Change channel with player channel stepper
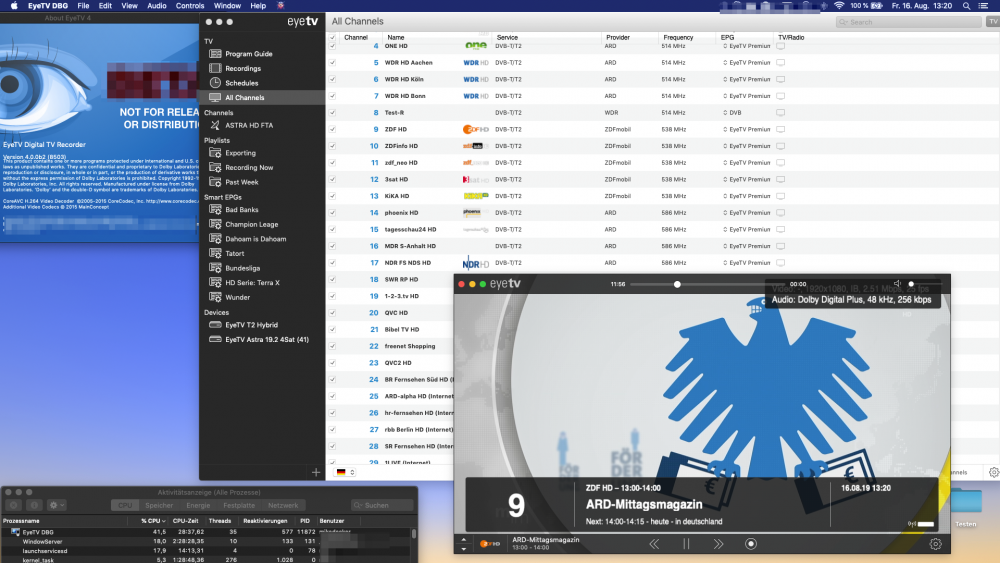 [x=464, y=544]
